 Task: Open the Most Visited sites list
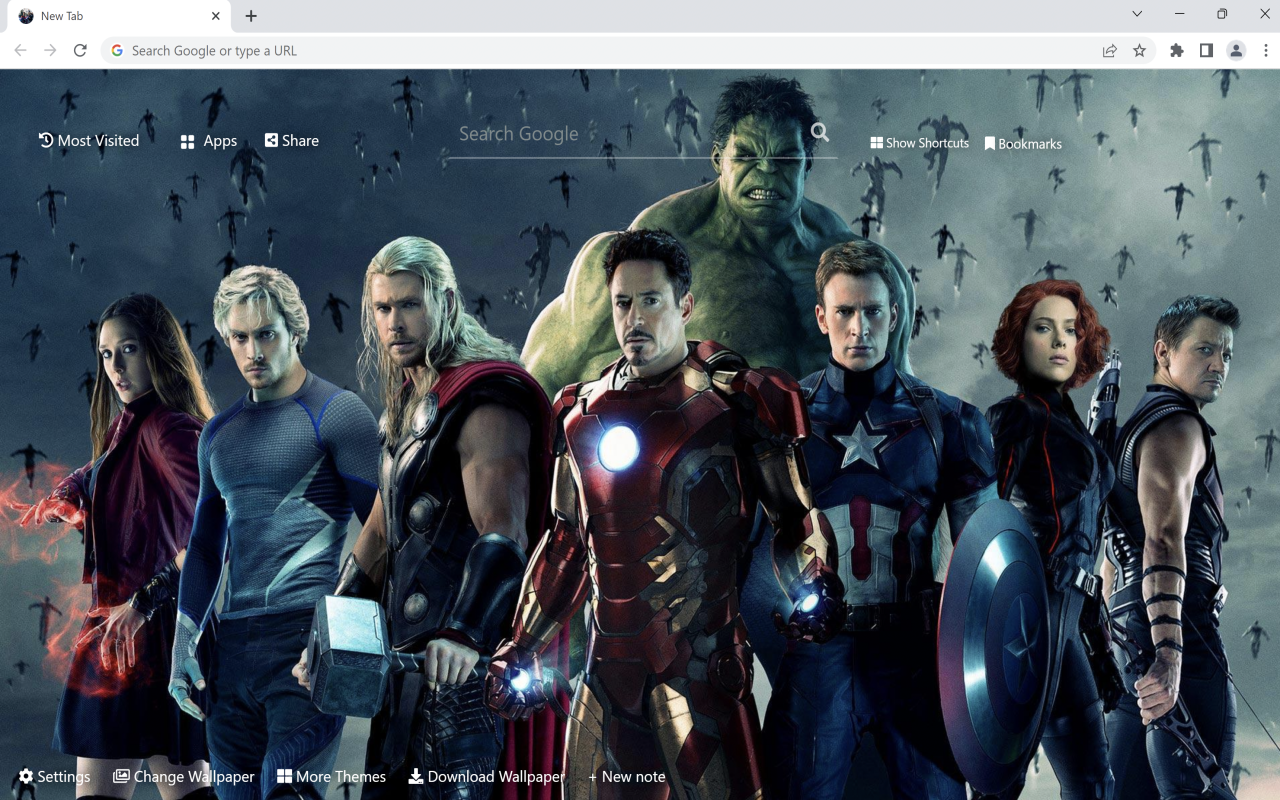tap(89, 141)
